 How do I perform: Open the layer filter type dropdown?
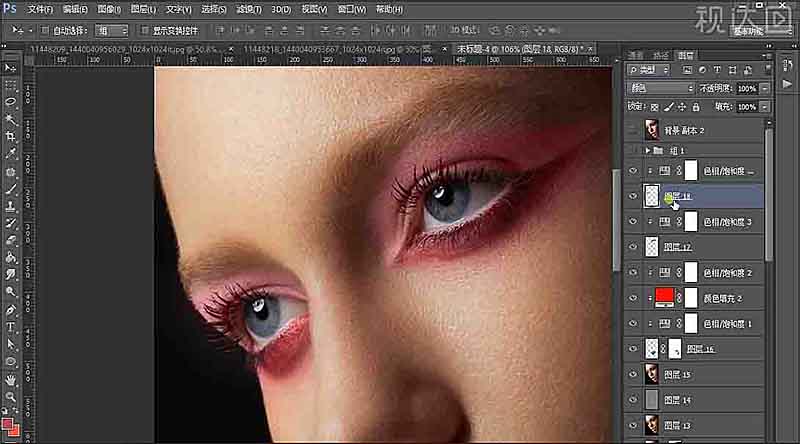(x=649, y=70)
